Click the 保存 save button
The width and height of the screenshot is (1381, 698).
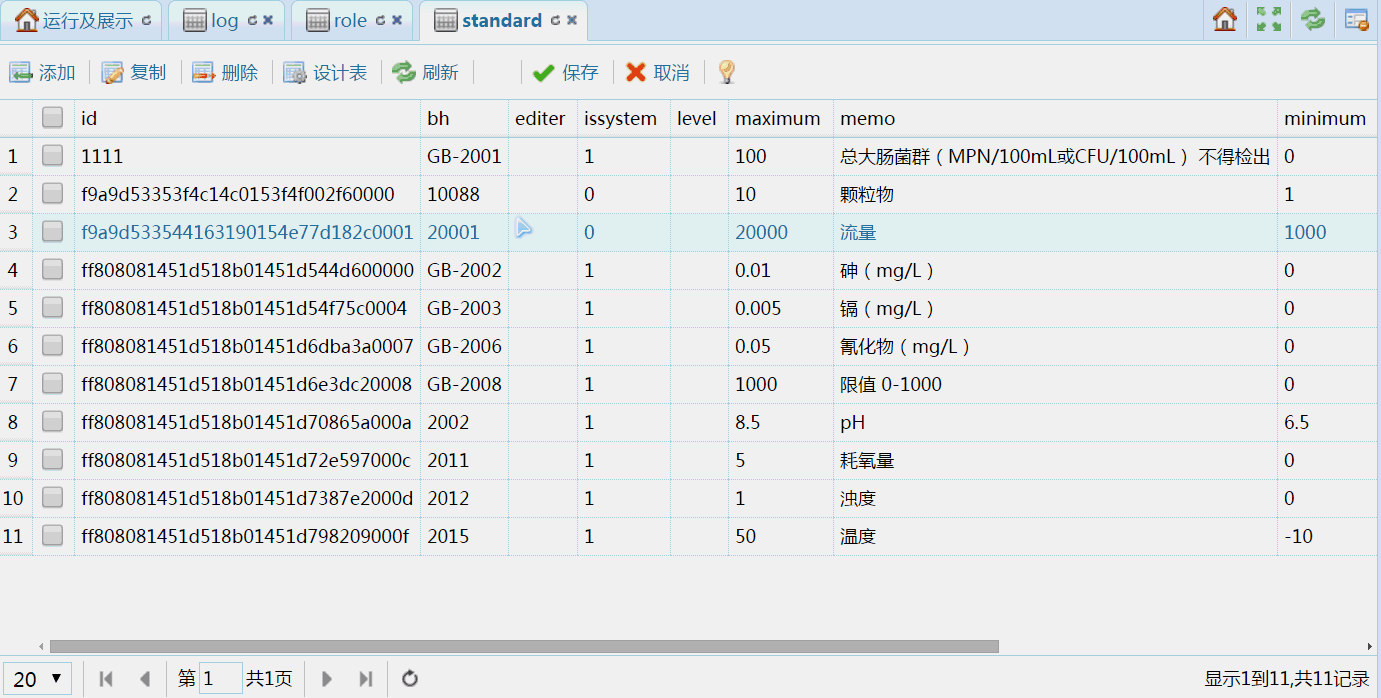pyautogui.click(x=566, y=72)
